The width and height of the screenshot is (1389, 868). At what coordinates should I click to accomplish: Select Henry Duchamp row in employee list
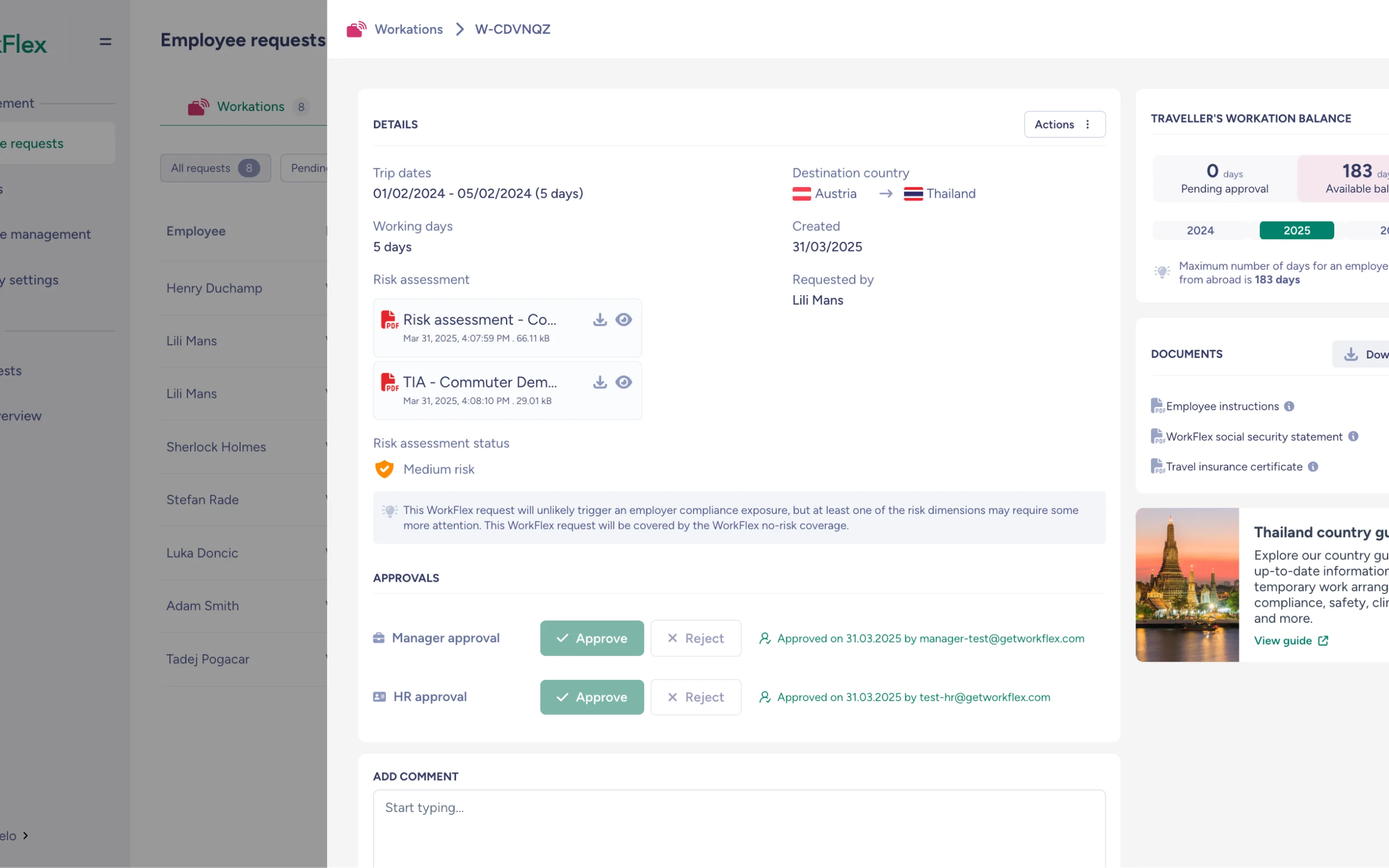[x=244, y=288]
